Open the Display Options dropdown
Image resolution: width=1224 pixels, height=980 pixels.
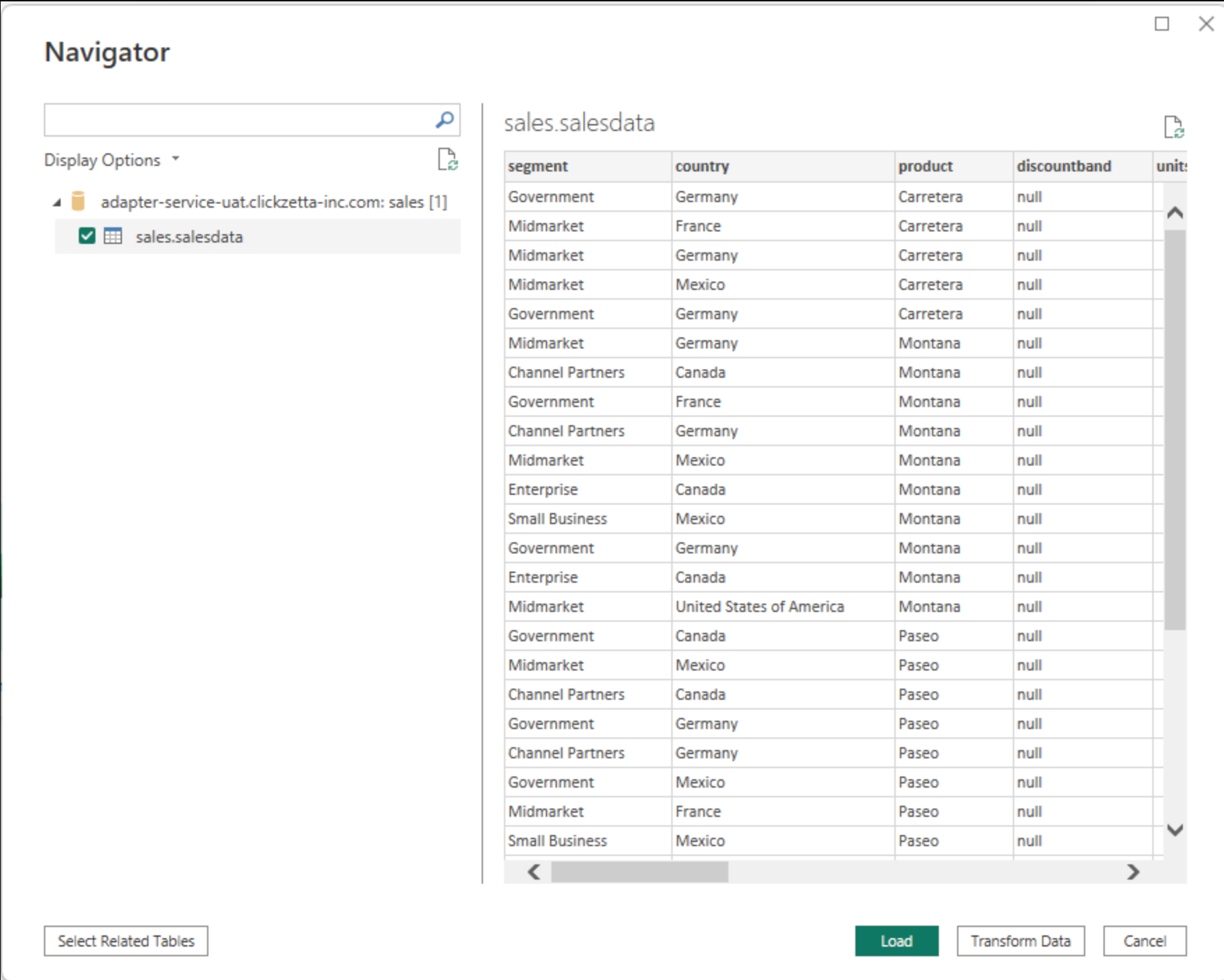[112, 160]
